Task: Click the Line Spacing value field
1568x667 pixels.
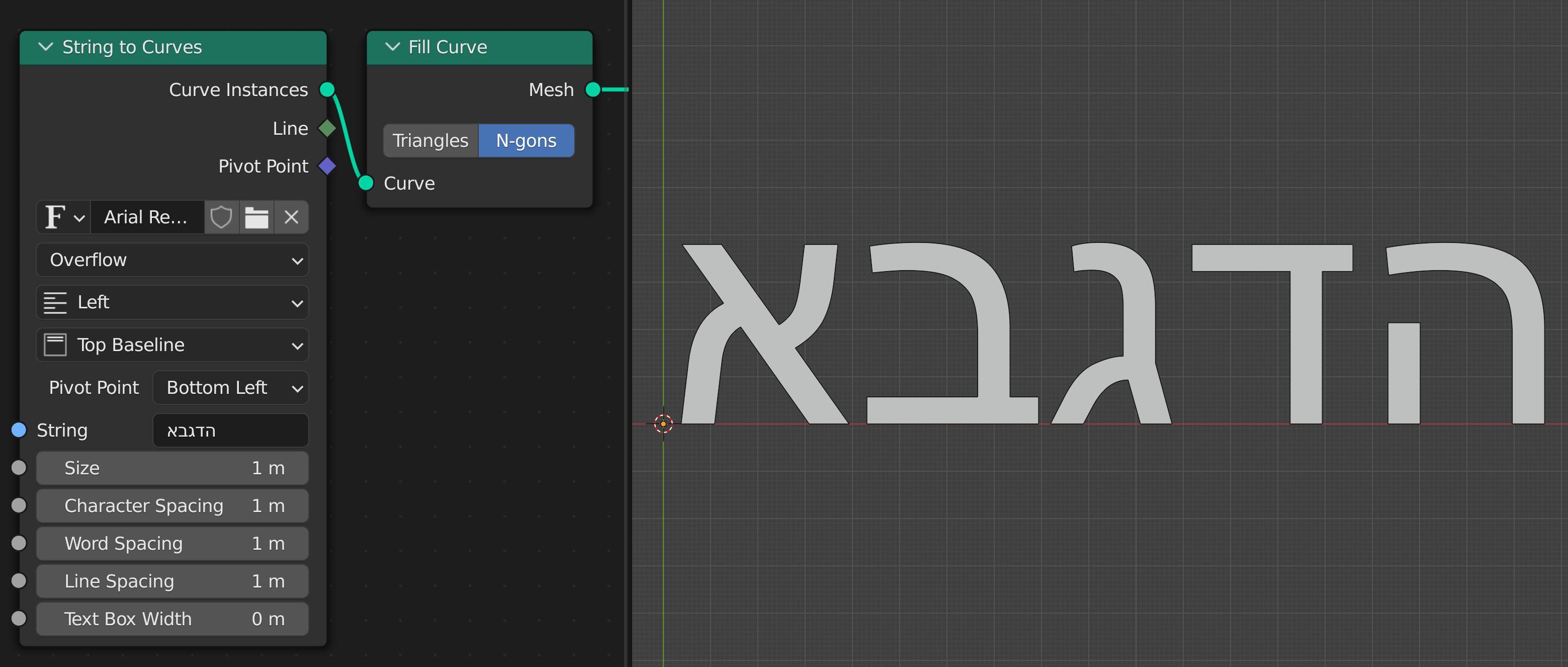Action: (x=172, y=581)
